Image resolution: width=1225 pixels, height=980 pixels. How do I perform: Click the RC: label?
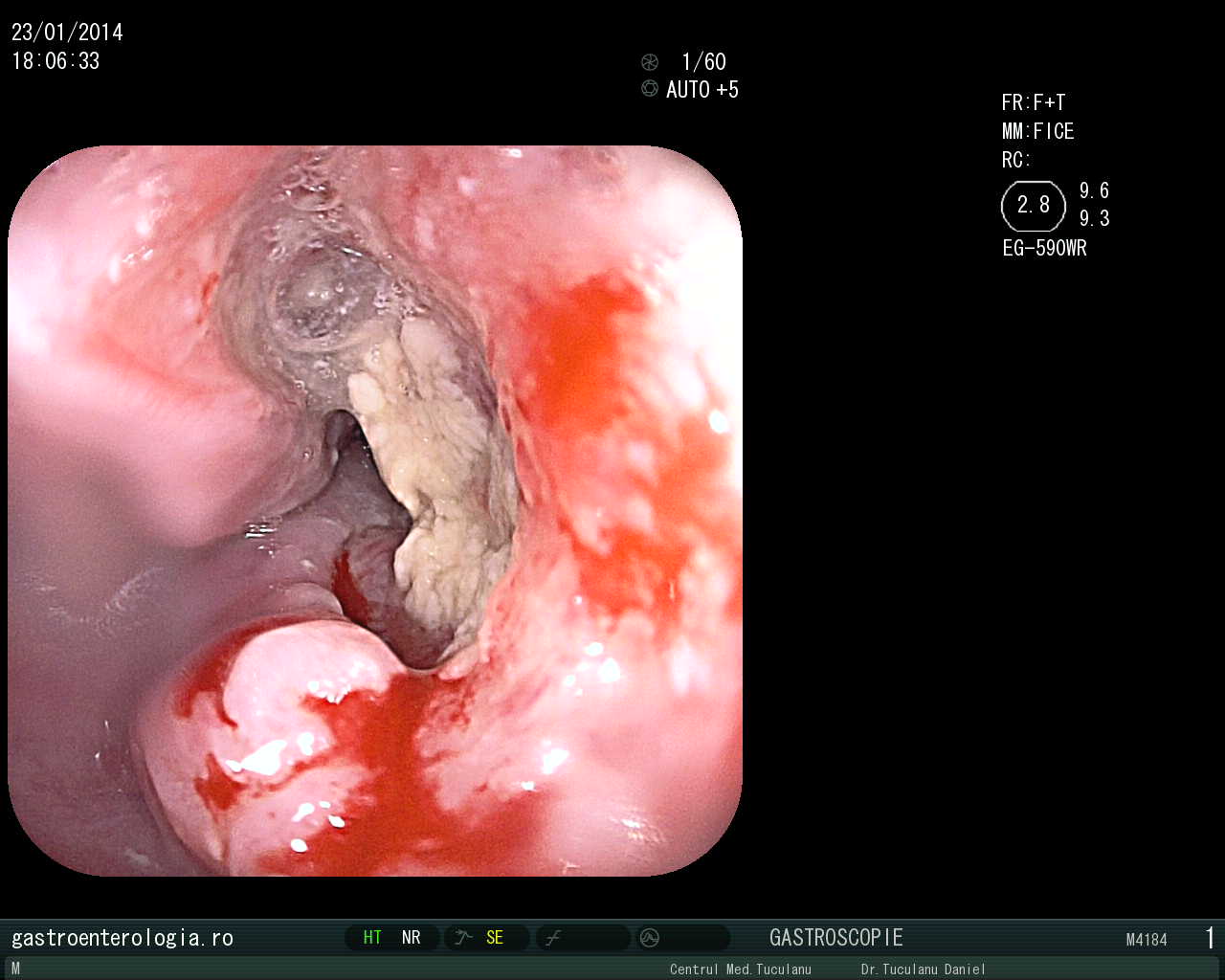pyautogui.click(x=1016, y=161)
